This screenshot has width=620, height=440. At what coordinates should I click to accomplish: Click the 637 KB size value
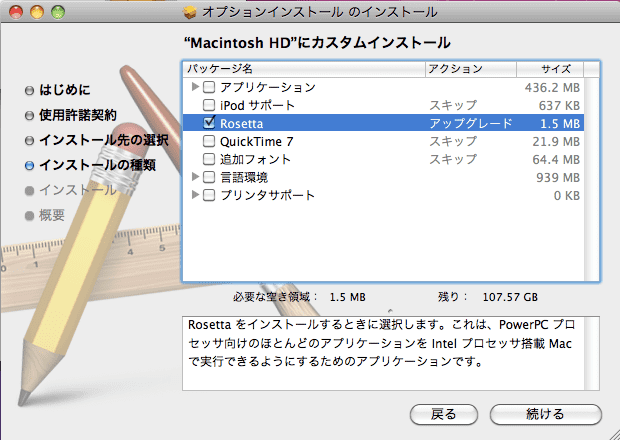(x=559, y=106)
